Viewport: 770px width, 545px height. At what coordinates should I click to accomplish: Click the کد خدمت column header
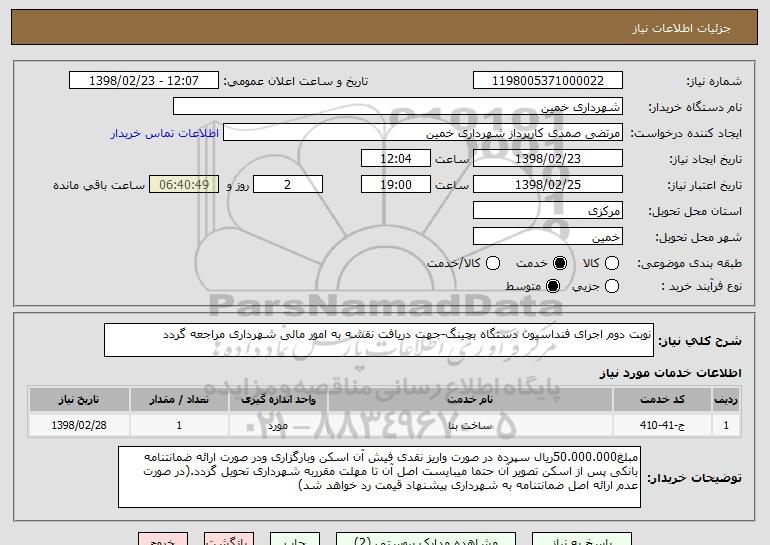[x=662, y=400]
